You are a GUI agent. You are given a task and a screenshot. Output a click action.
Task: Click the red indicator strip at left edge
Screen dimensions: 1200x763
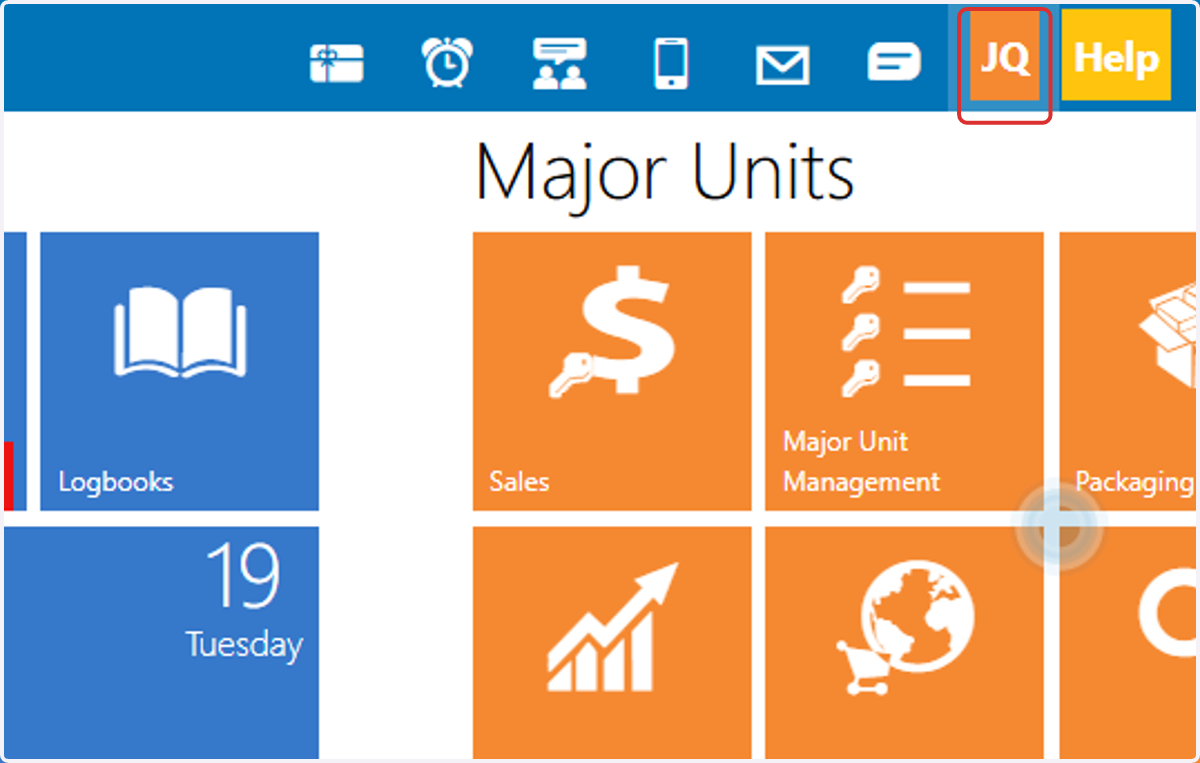coord(9,476)
